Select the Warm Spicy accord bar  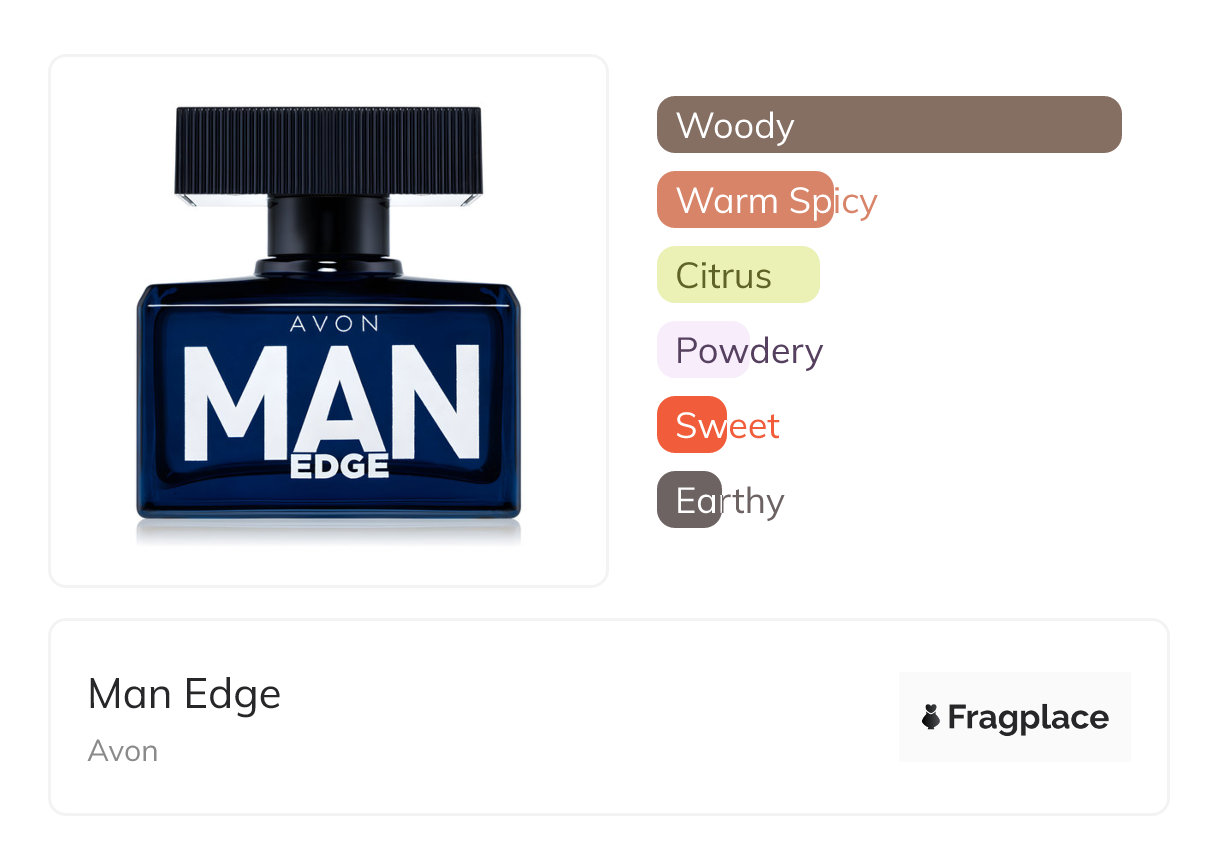coord(745,200)
